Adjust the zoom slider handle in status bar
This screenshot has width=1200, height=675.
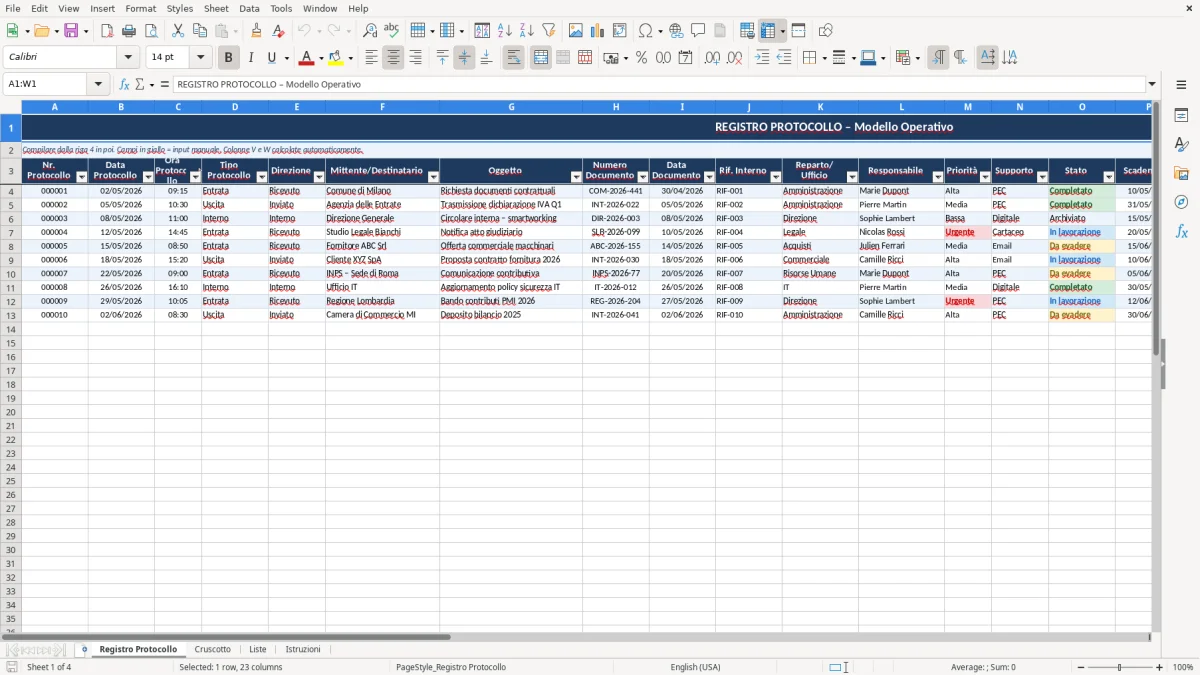point(1120,667)
